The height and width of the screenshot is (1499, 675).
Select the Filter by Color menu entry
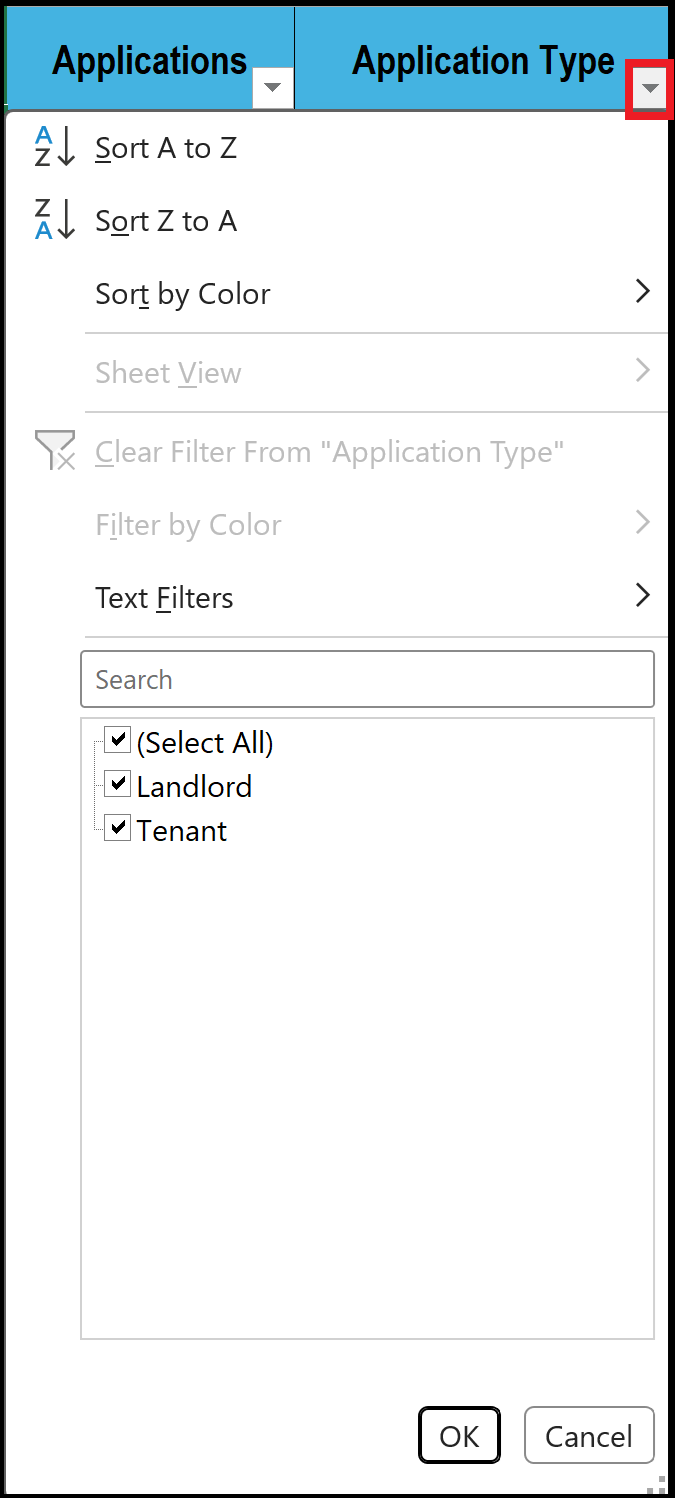188,524
